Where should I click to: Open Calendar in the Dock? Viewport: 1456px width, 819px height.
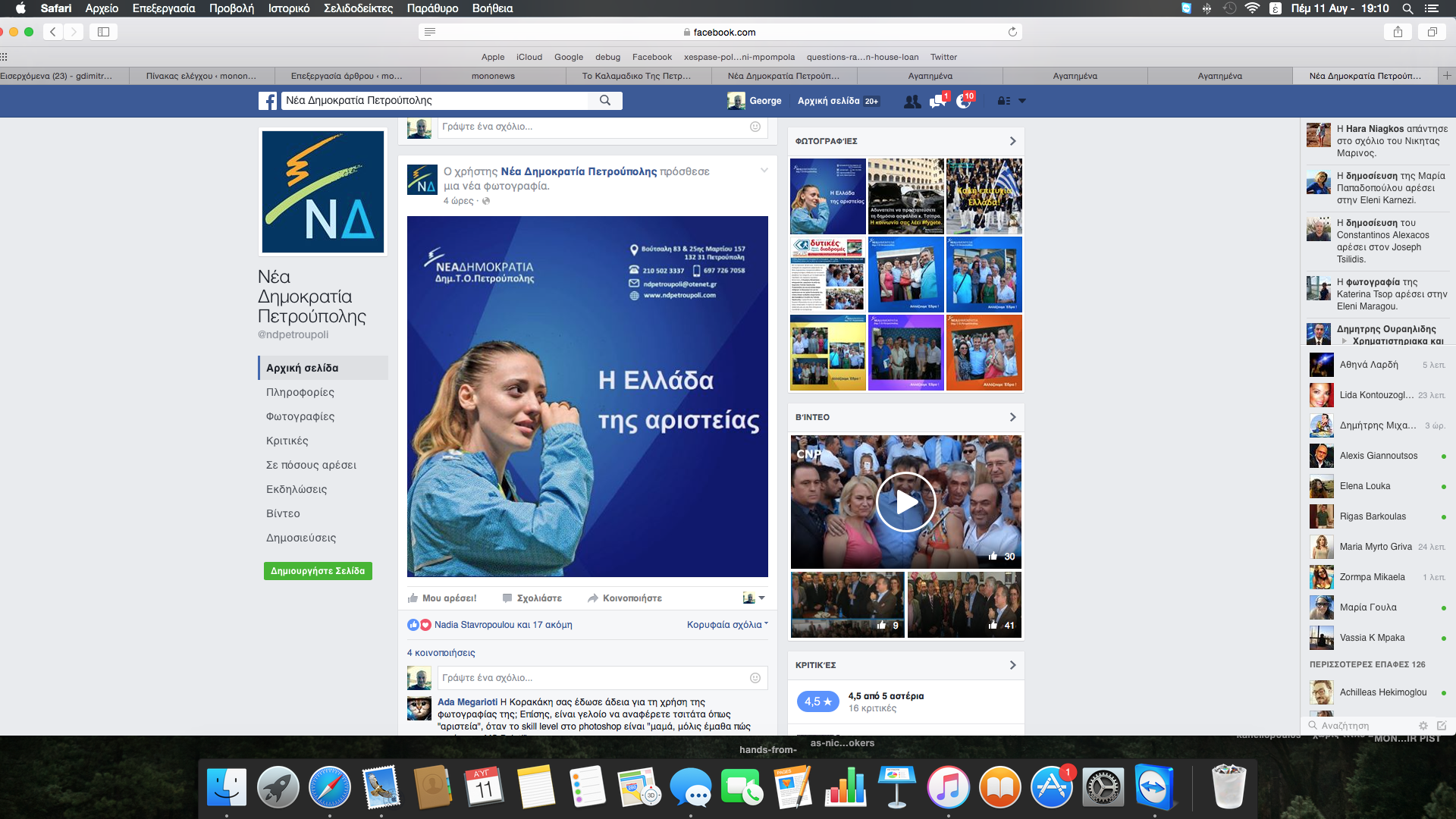click(484, 787)
